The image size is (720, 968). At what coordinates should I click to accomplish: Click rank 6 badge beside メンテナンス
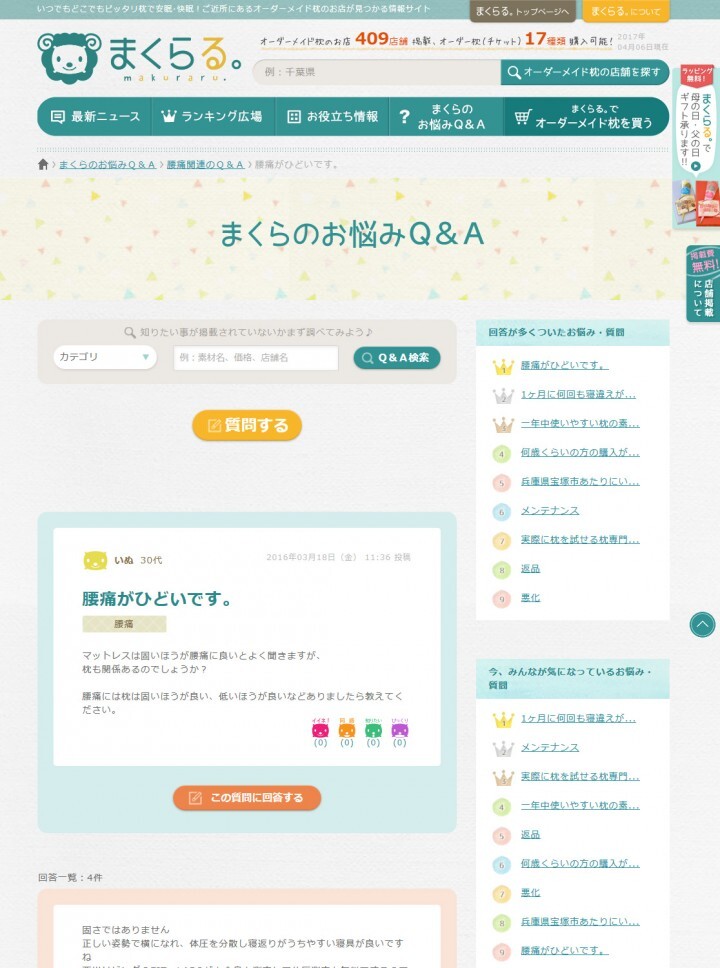(x=501, y=512)
